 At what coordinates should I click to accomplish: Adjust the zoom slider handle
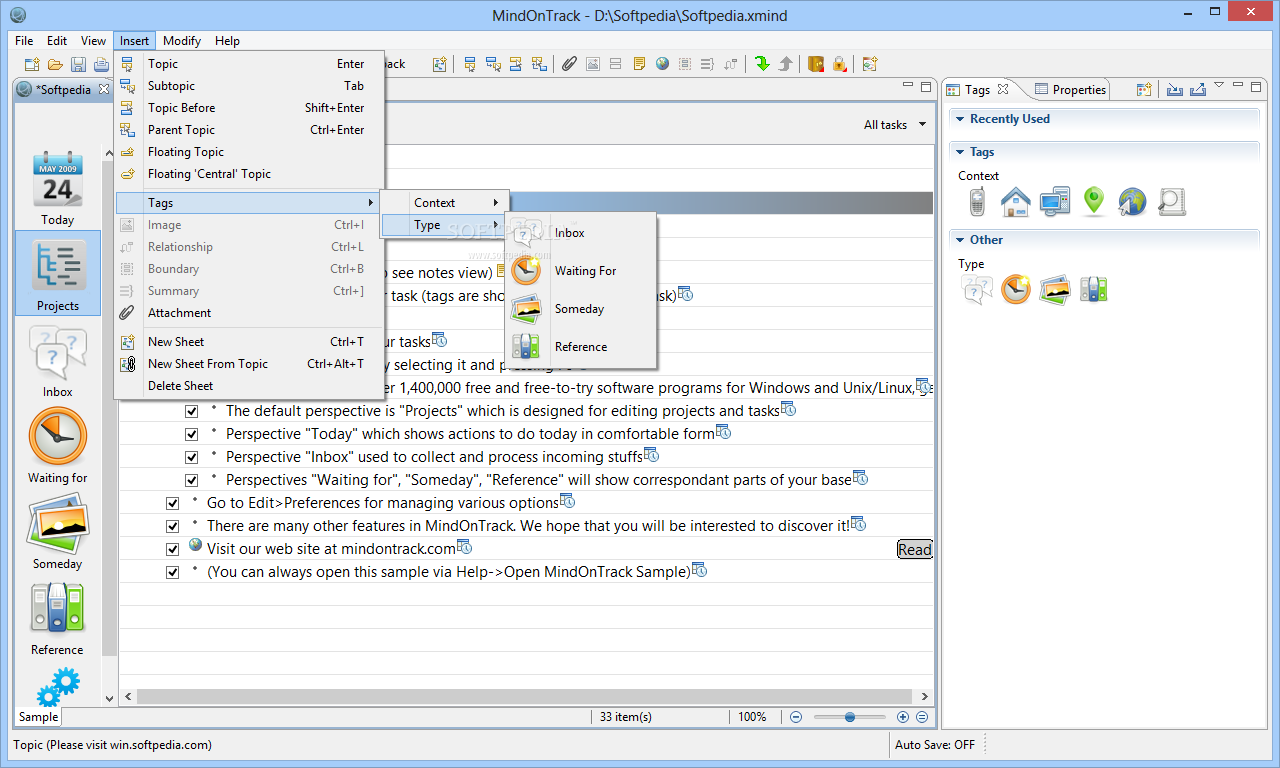(849, 717)
